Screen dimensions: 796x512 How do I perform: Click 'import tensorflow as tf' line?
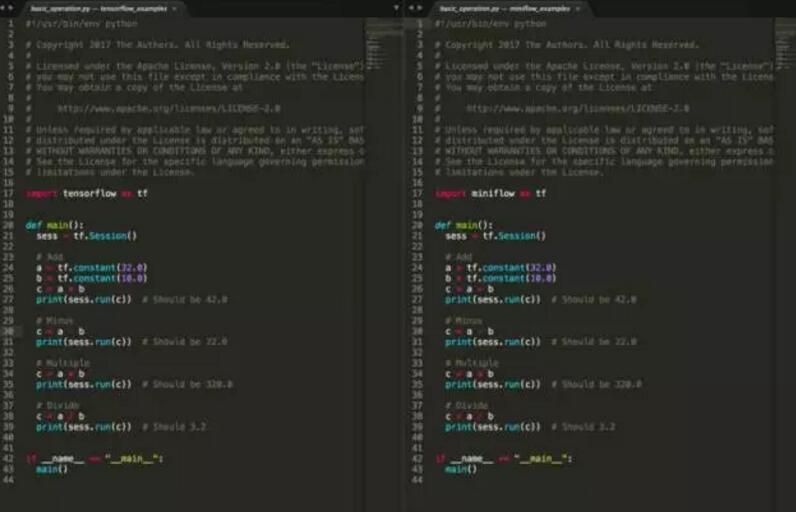pyautogui.click(x=87, y=193)
